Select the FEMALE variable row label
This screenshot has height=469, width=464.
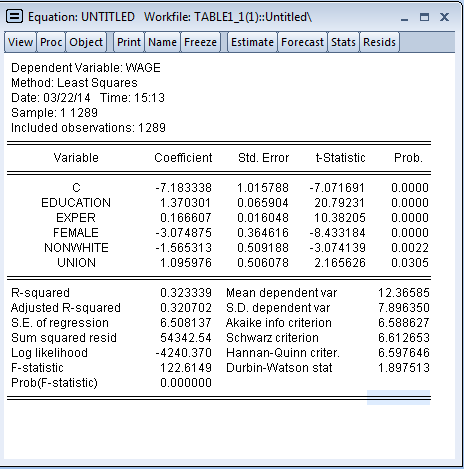tap(76, 233)
